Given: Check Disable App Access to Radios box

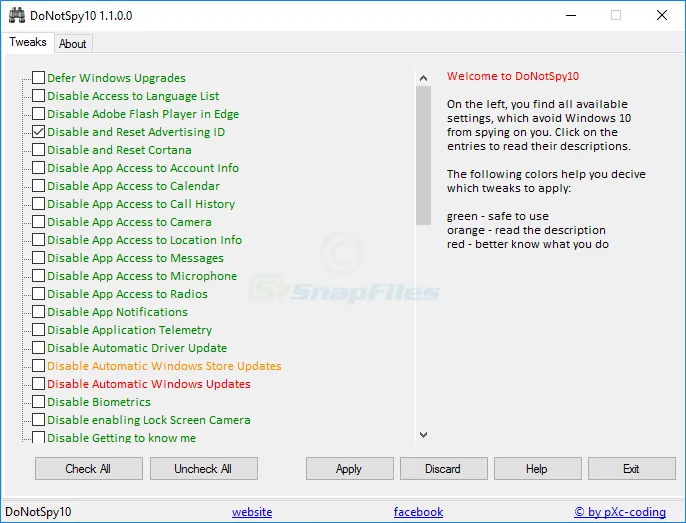Looking at the screenshot, I should click(38, 293).
